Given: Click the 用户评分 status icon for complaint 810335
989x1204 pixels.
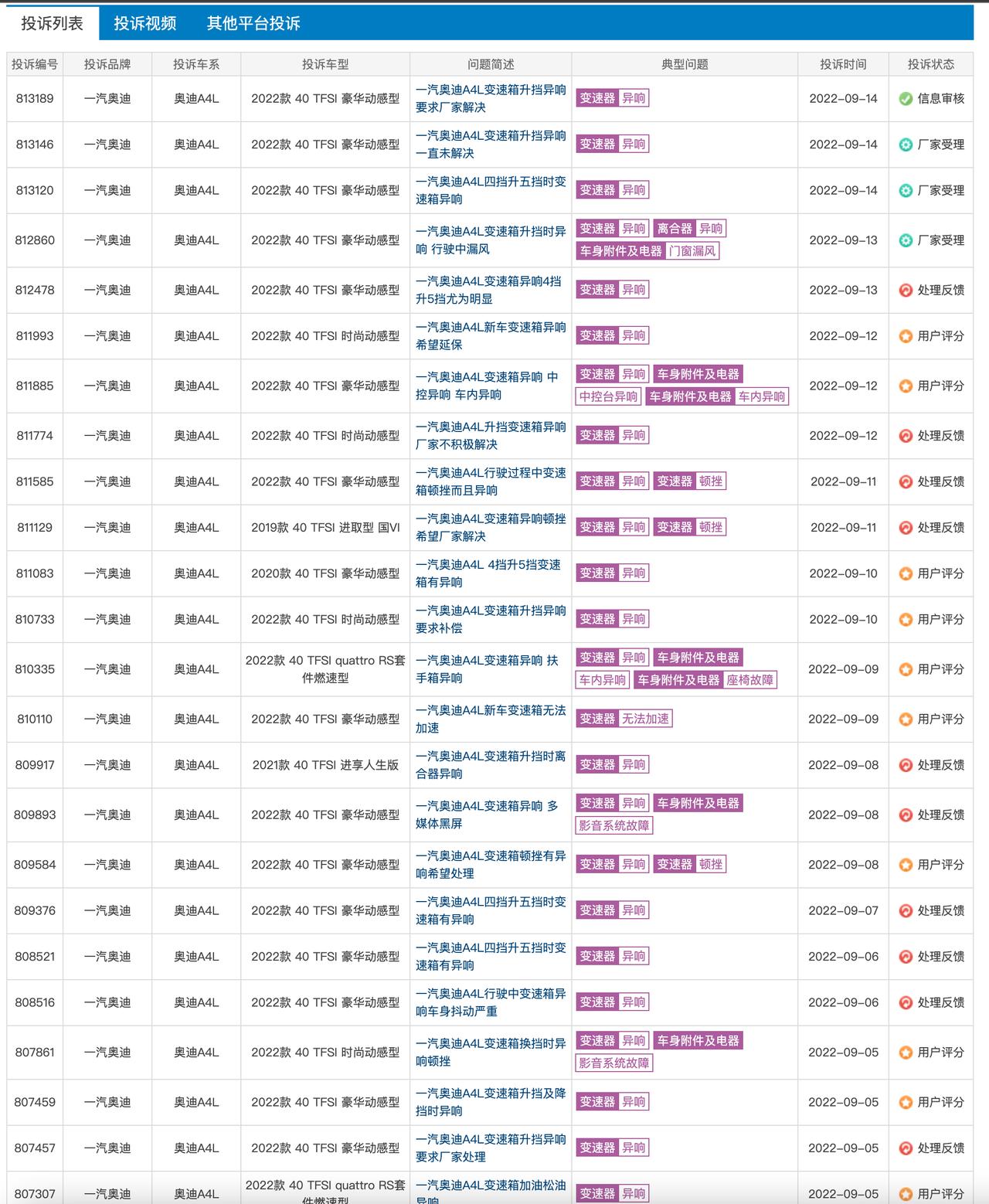Looking at the screenshot, I should click(906, 669).
